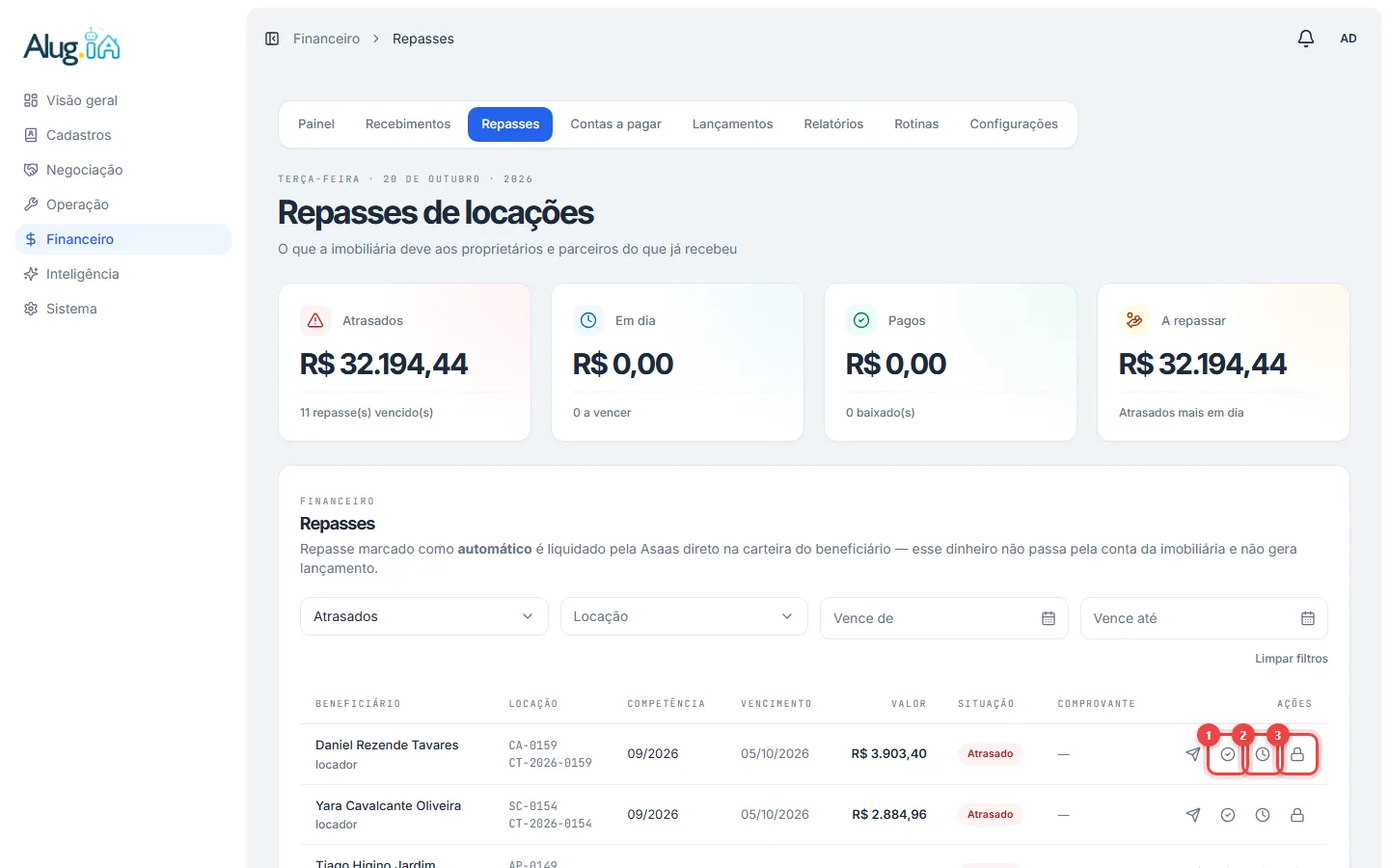Switch to the Configurações tab
This screenshot has width=1389, height=868.
[x=1014, y=124]
